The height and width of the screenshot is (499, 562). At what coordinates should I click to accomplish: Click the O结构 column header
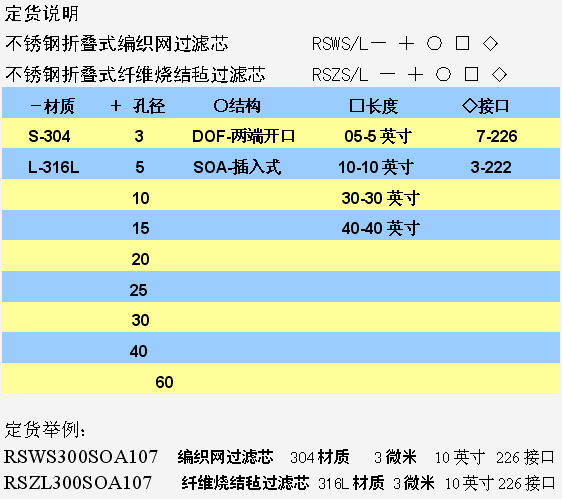[x=237, y=106]
